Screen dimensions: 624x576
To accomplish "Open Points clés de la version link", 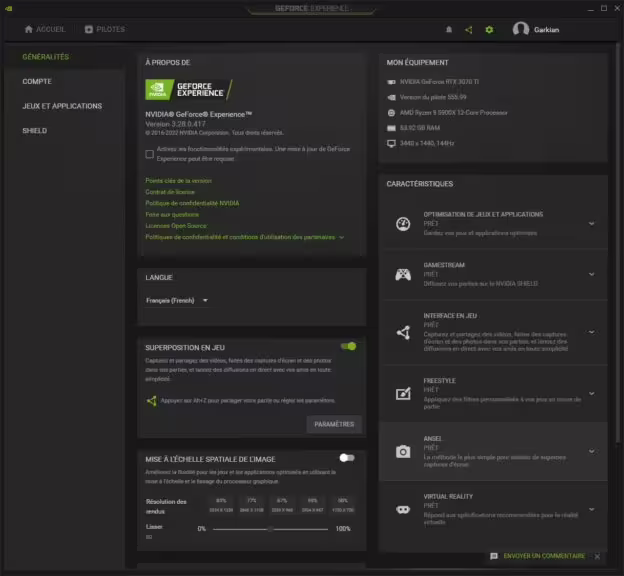I will click(x=179, y=181).
